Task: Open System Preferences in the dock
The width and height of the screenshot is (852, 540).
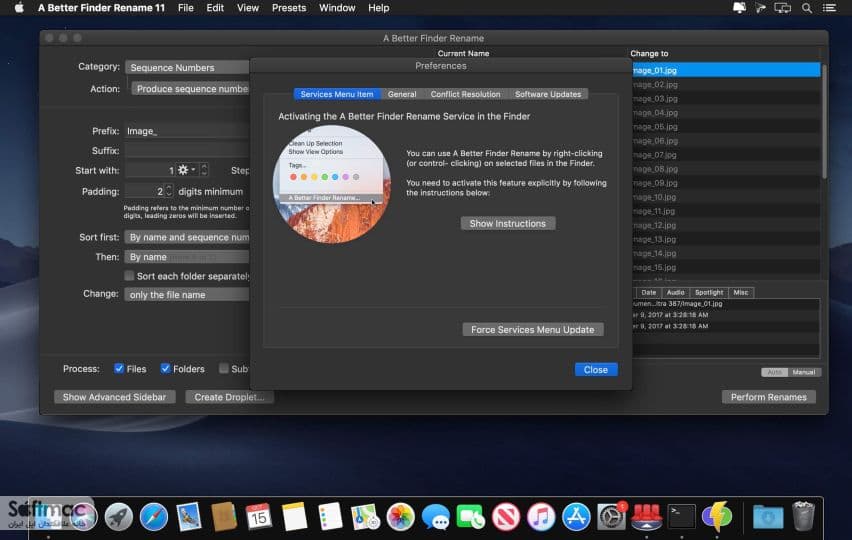Action: [611, 516]
